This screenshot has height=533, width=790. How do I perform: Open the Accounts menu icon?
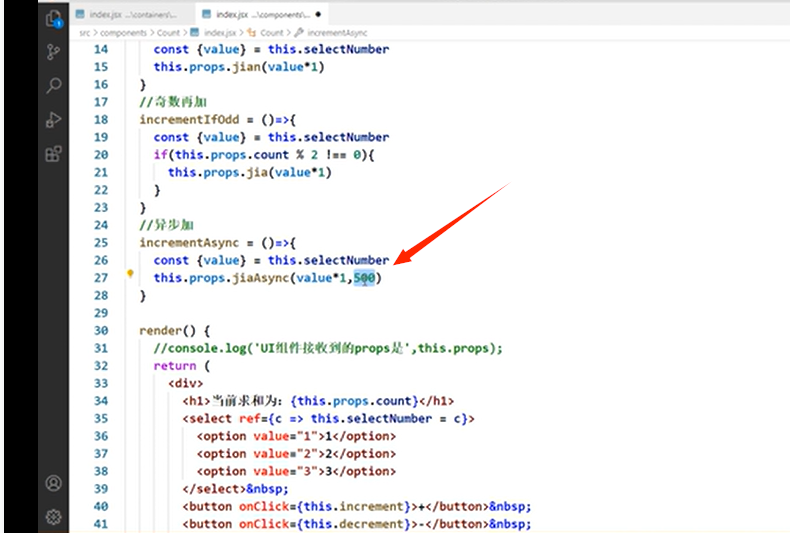pos(53,483)
